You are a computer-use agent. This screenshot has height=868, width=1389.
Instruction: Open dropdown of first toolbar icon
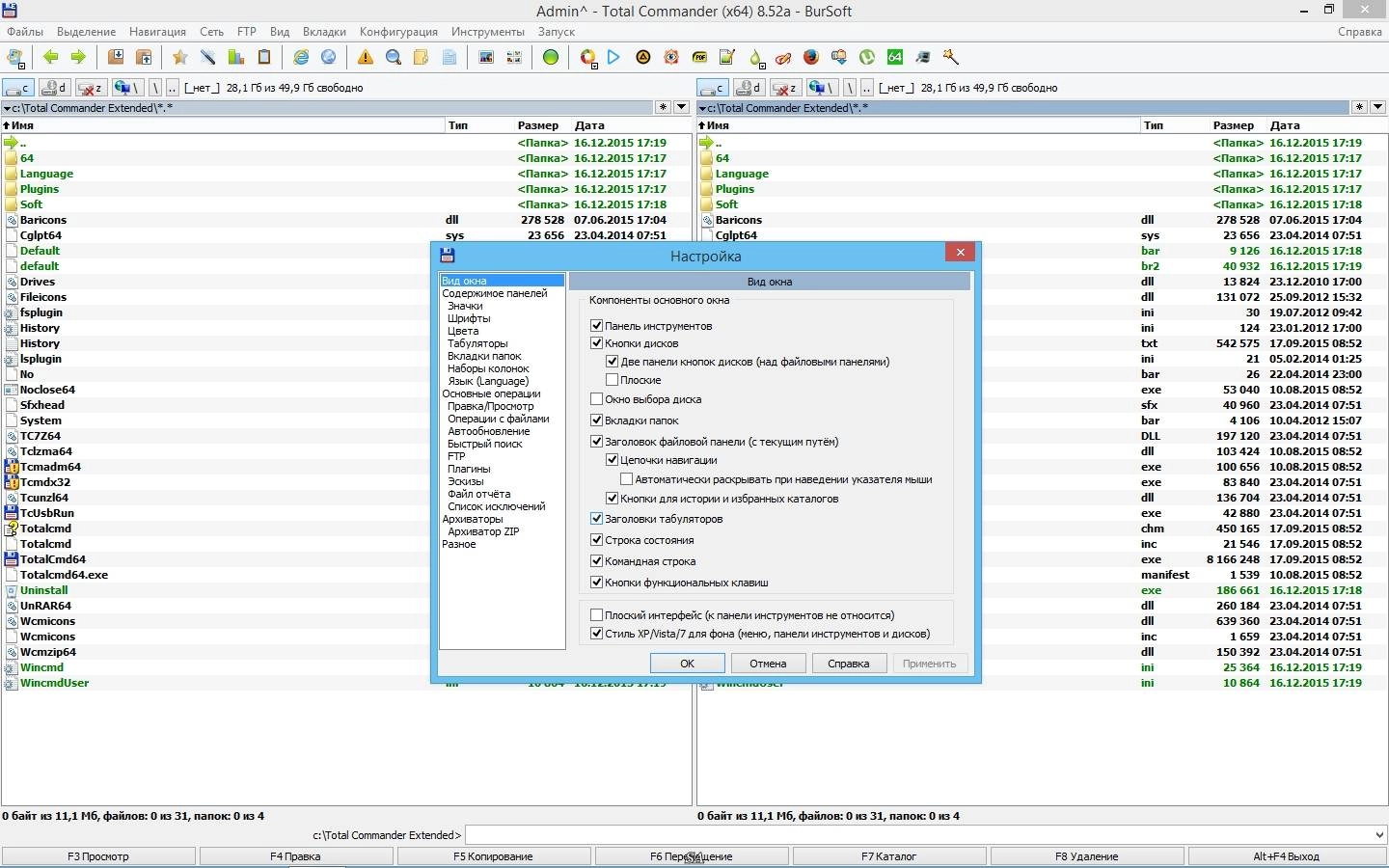[x=23, y=66]
